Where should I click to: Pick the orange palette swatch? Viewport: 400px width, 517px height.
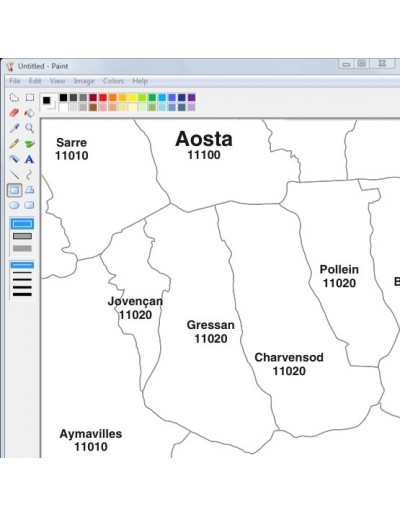(x=113, y=97)
